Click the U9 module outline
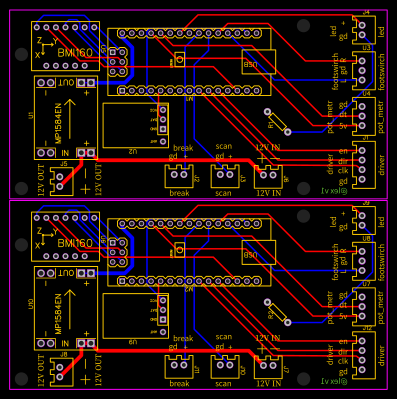The image size is (397, 399). [136, 316]
